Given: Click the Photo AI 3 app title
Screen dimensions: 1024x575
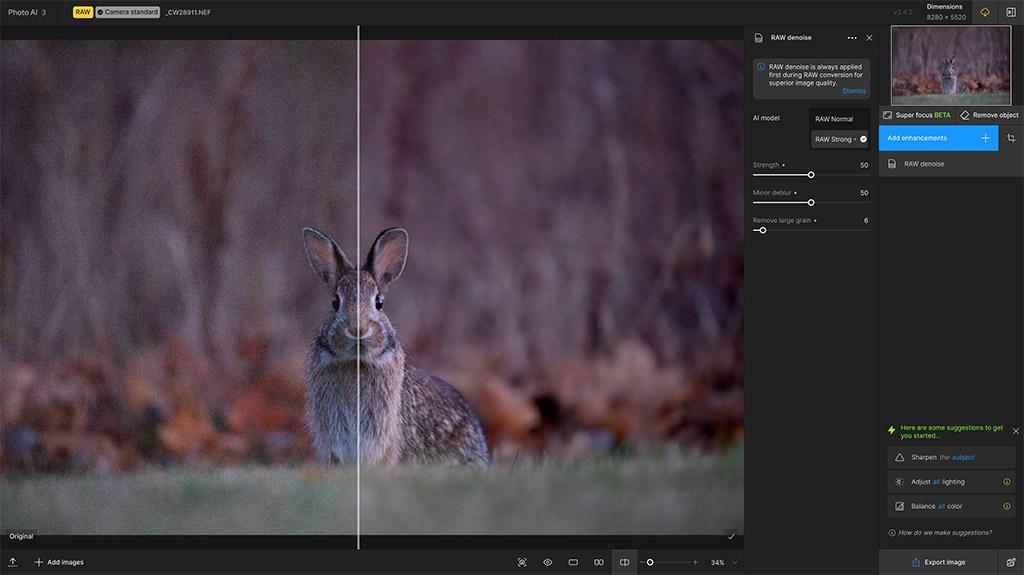Looking at the screenshot, I should (x=27, y=12).
